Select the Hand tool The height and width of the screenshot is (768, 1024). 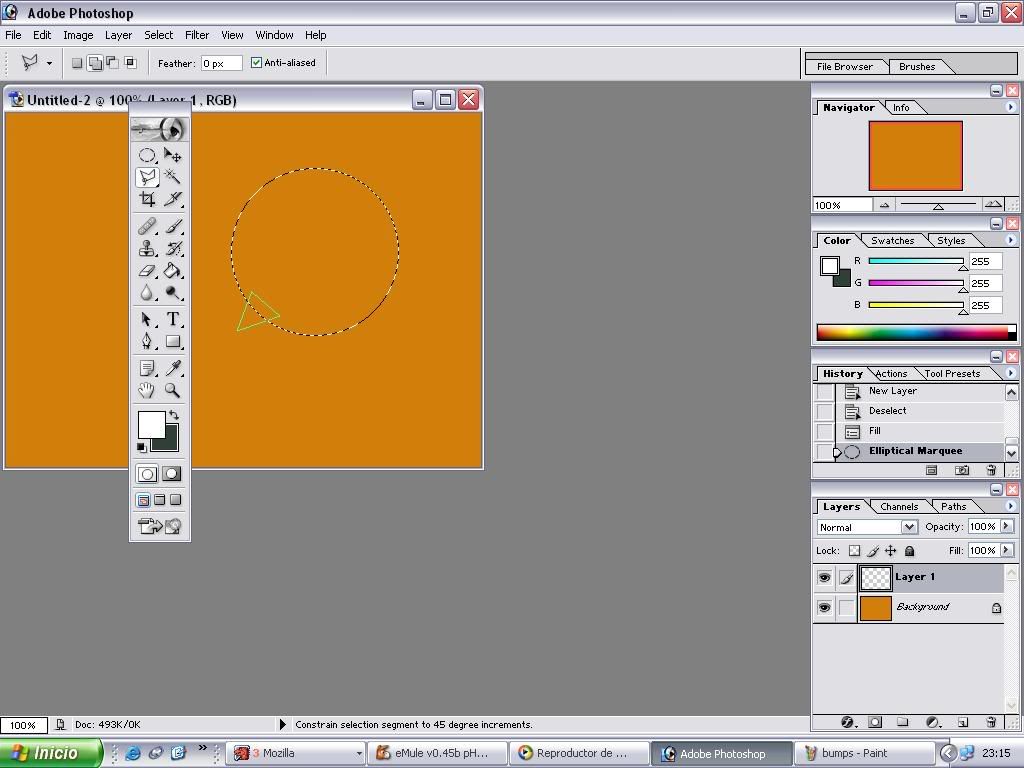tap(147, 391)
